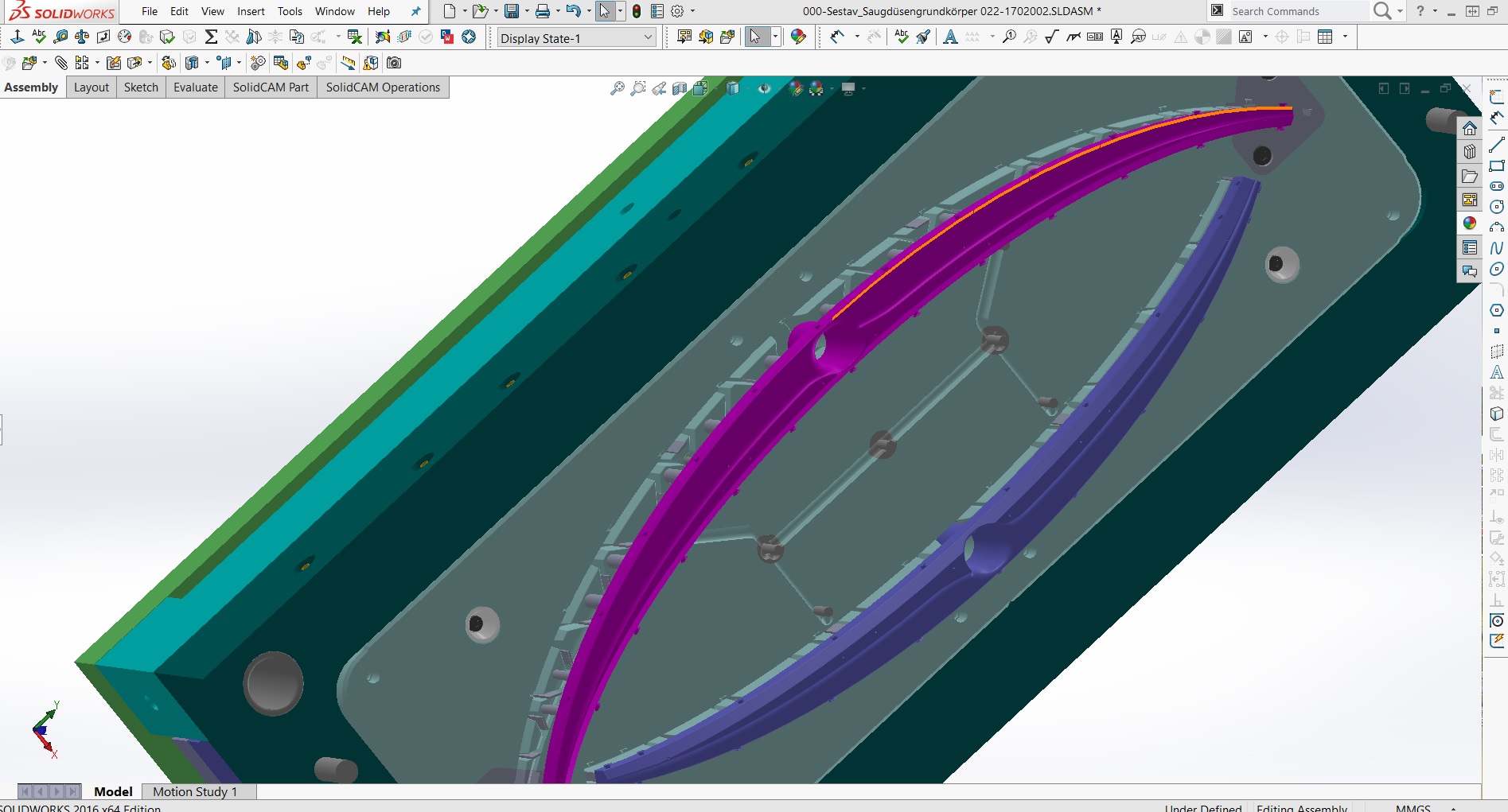Screen dimensions: 1508x812
Task: Toggle Hide/Show Items eye icon in view toolbar
Action: point(764,88)
